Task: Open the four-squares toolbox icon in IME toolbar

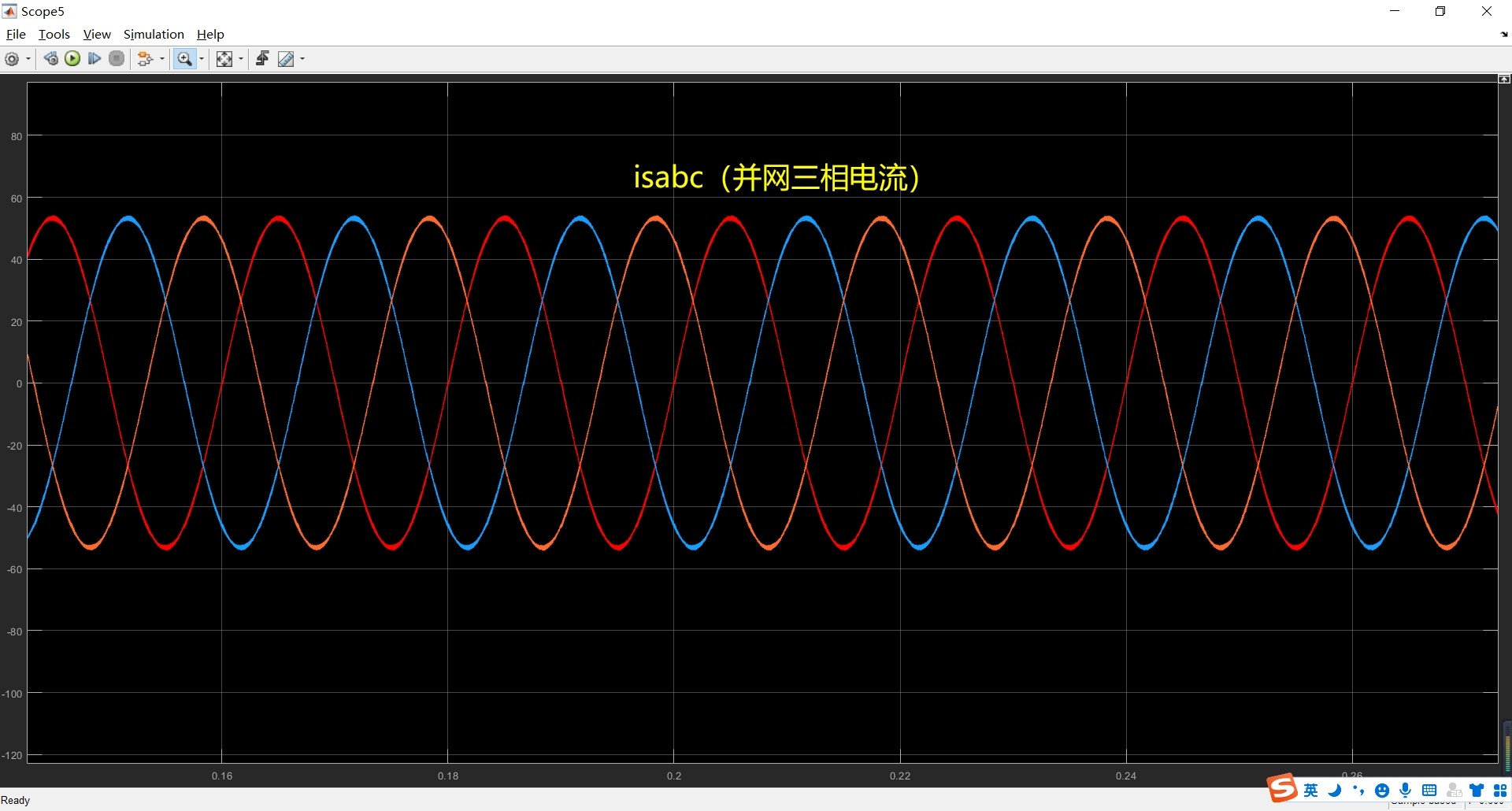Action: pyautogui.click(x=1500, y=791)
